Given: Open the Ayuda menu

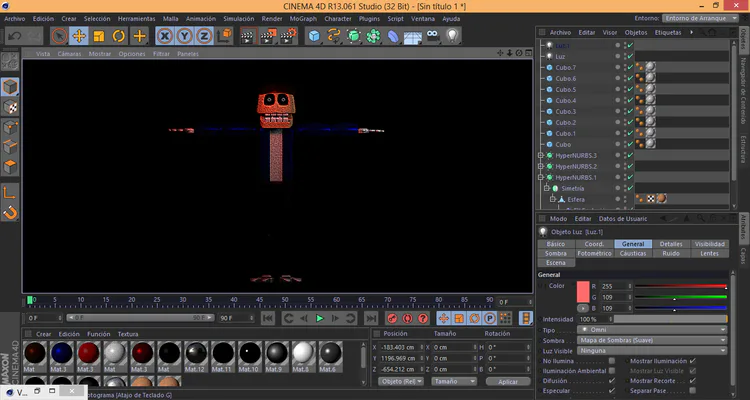Looking at the screenshot, I should point(451,19).
